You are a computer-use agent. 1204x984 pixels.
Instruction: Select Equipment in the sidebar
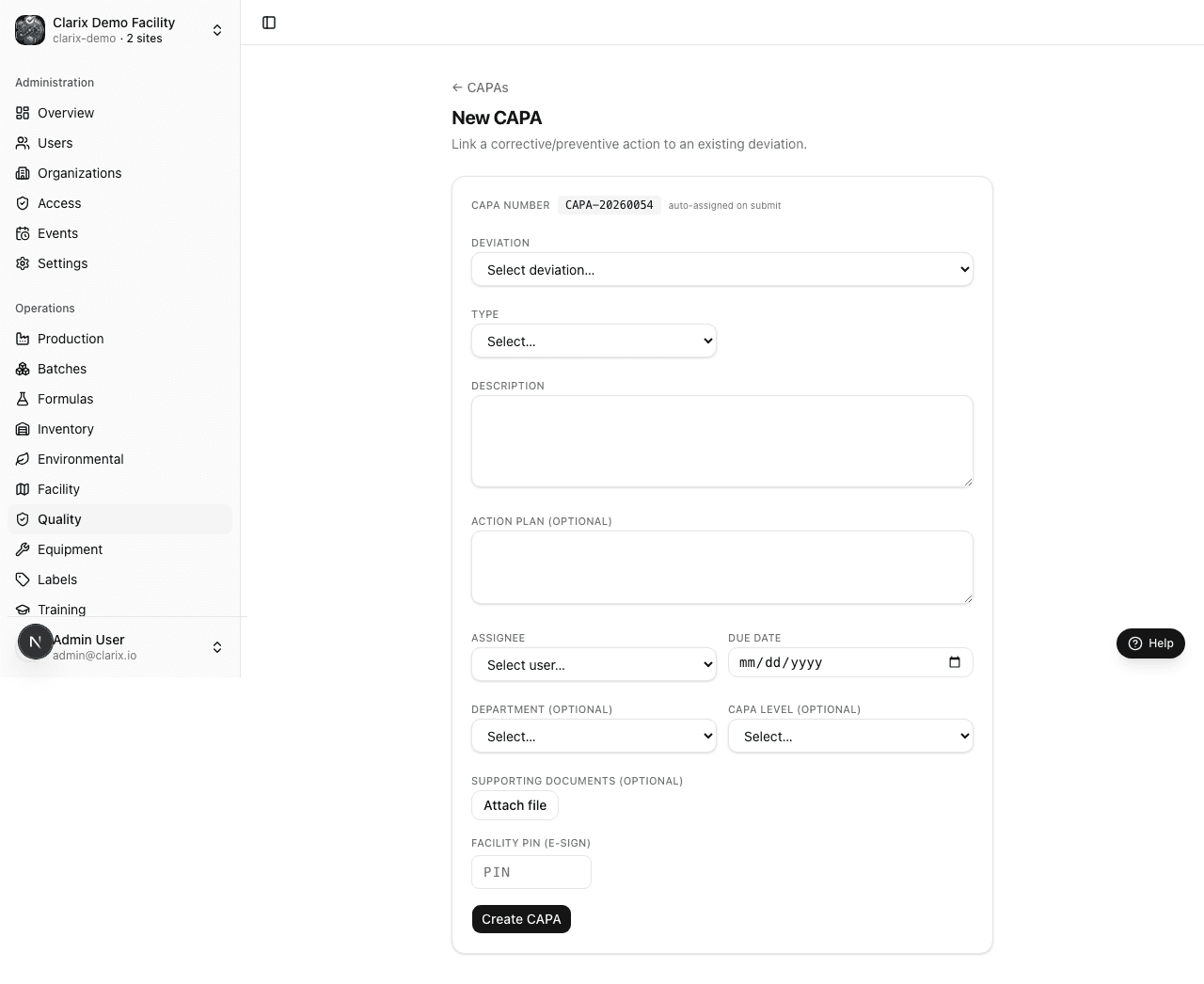click(x=119, y=549)
